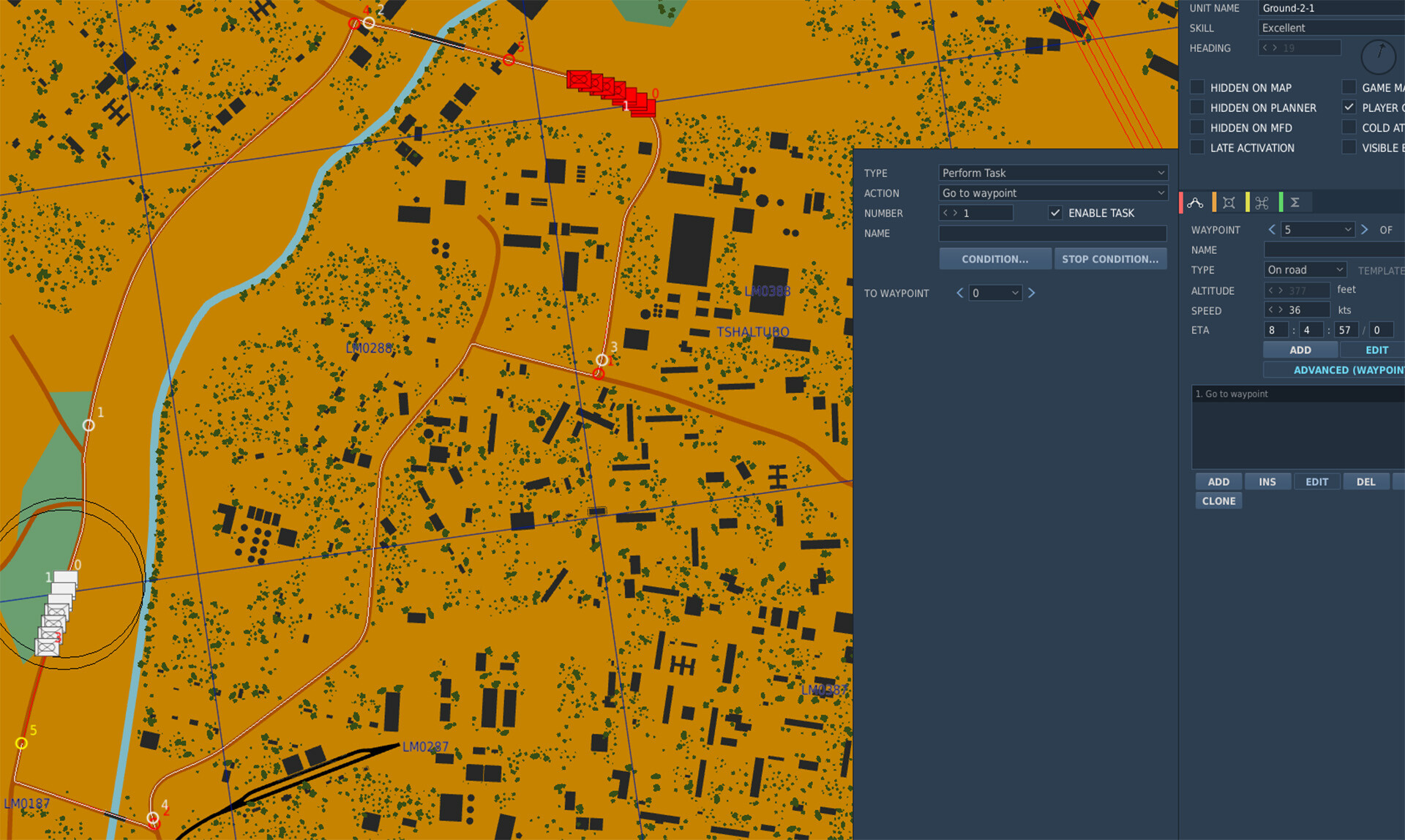This screenshot has height=840, width=1405.
Task: Open the Action dropdown showing Go to waypoint
Action: tap(1053, 192)
